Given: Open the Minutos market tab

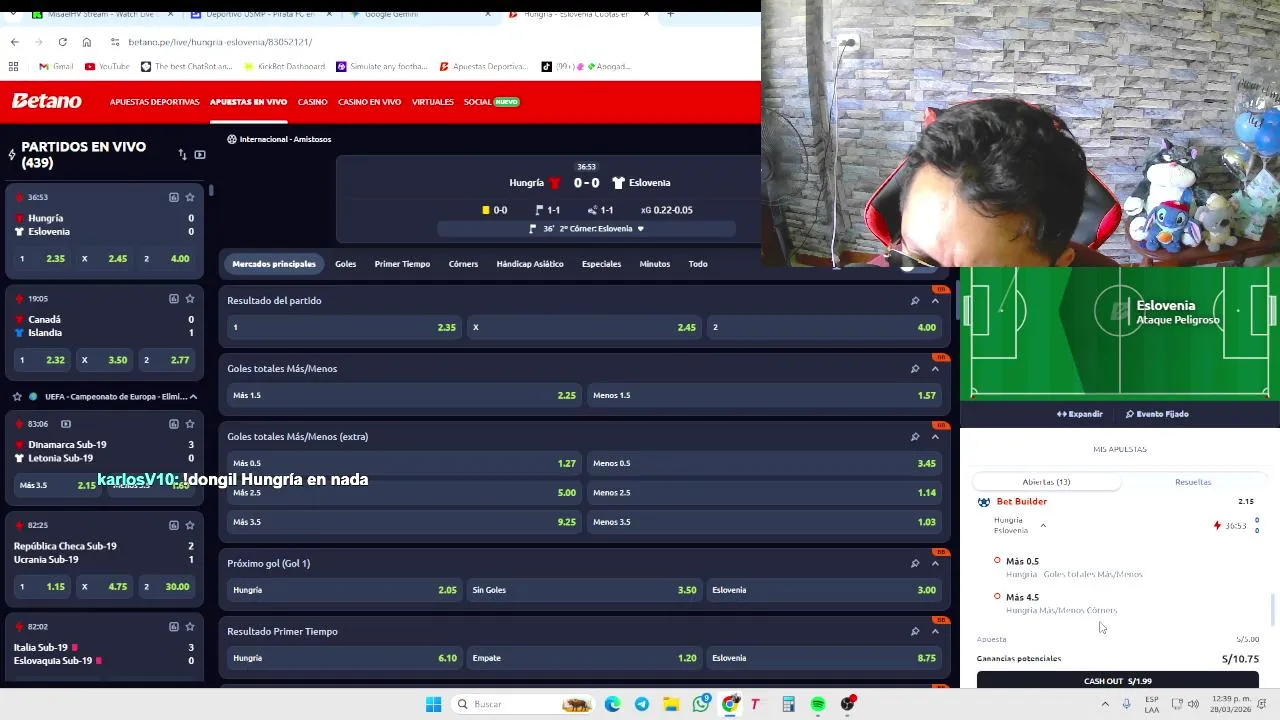Looking at the screenshot, I should tap(655, 264).
